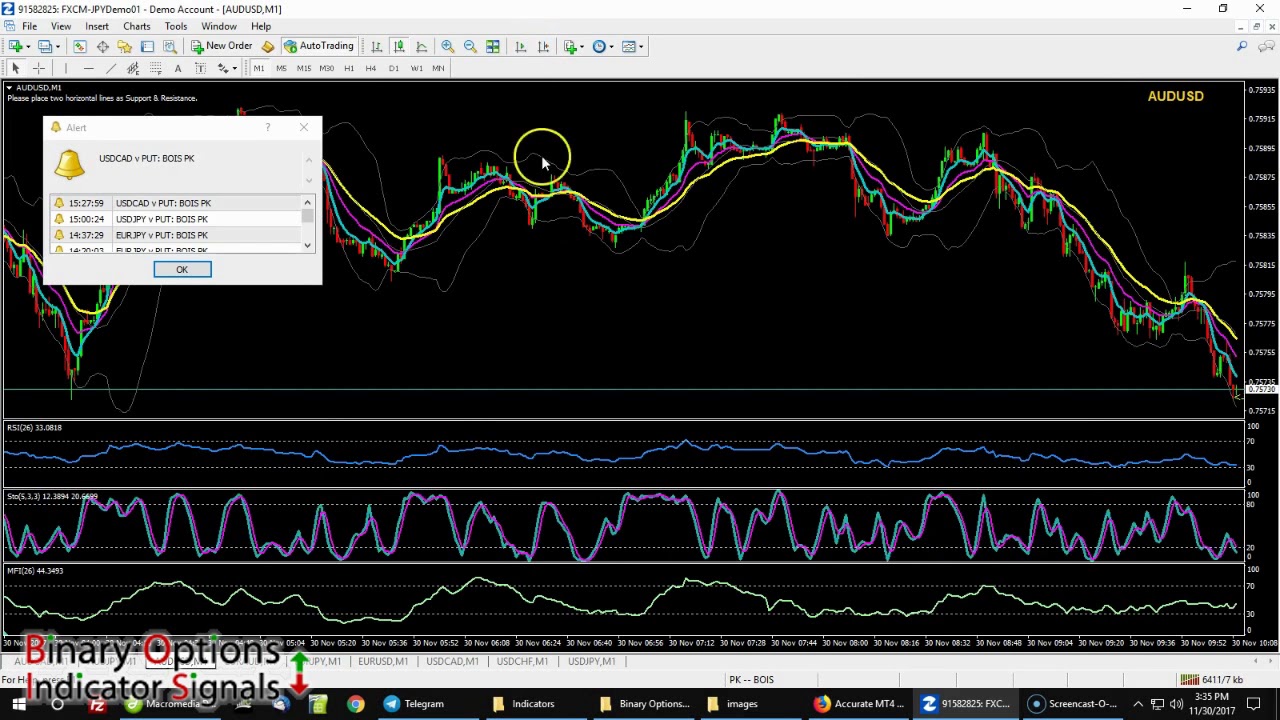Click the New Order button
The height and width of the screenshot is (720, 1280).
pyautogui.click(x=222, y=46)
